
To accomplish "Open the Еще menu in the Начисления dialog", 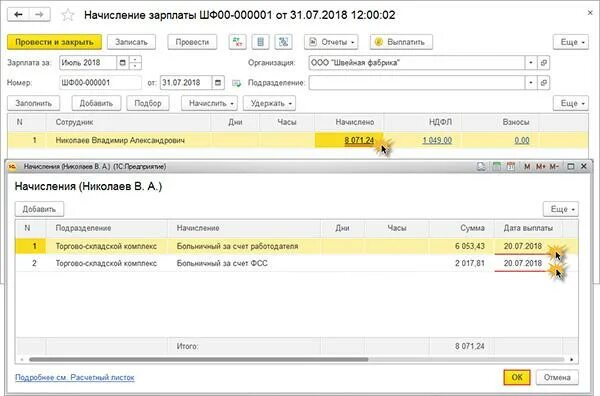I will click(x=561, y=209).
